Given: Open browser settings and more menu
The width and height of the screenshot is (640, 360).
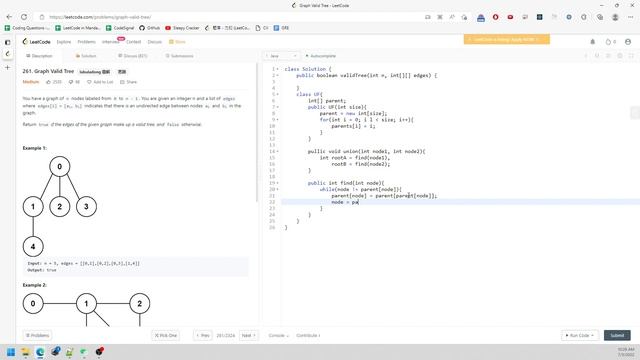Looking at the screenshot, I should click(631, 17).
